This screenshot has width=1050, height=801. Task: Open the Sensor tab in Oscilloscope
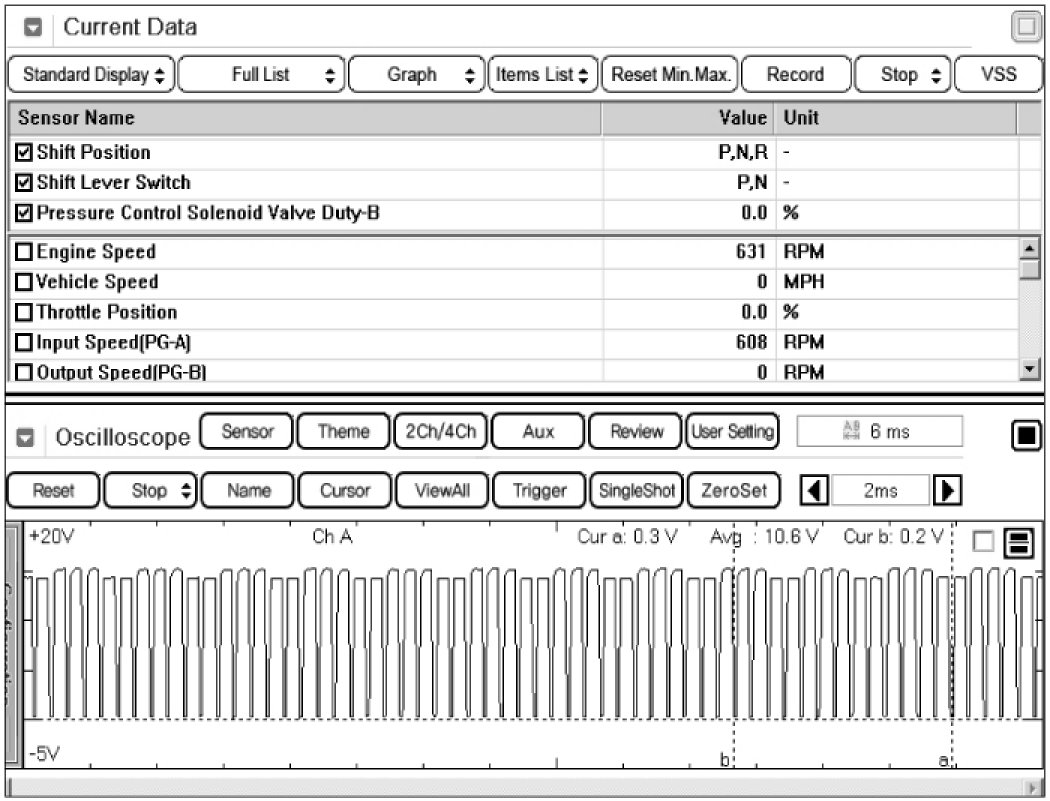pos(247,432)
